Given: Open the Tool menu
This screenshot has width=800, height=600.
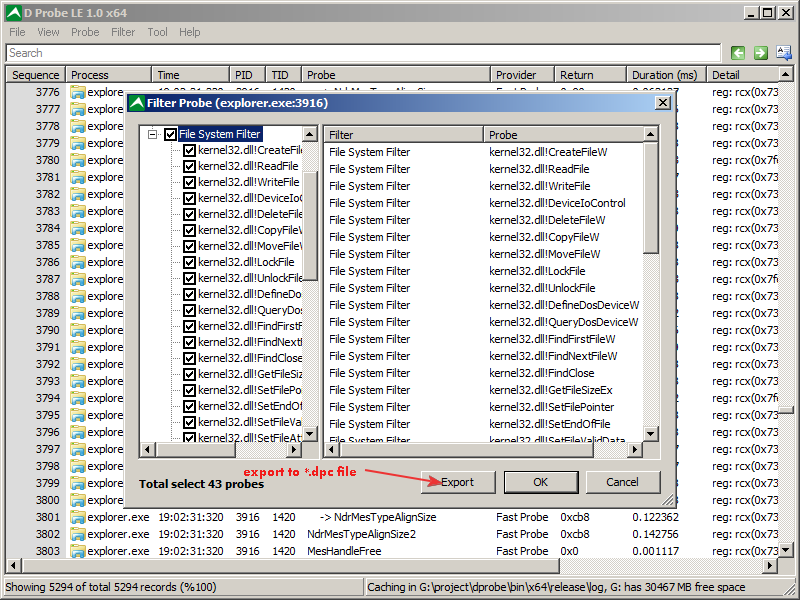Looking at the screenshot, I should [157, 32].
